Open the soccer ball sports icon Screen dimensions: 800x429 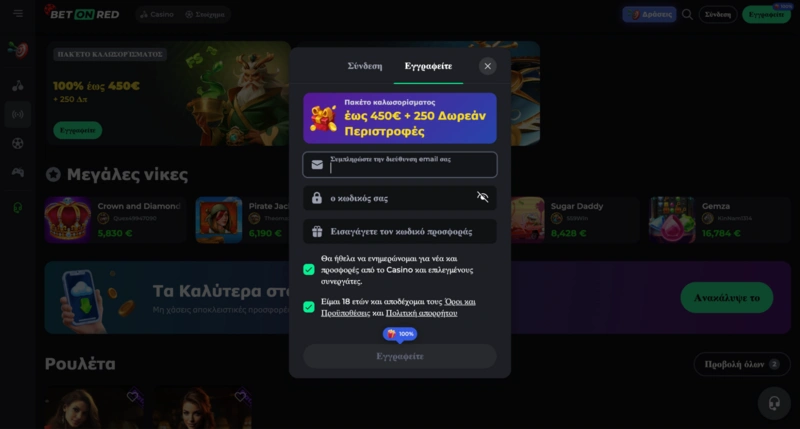point(18,143)
